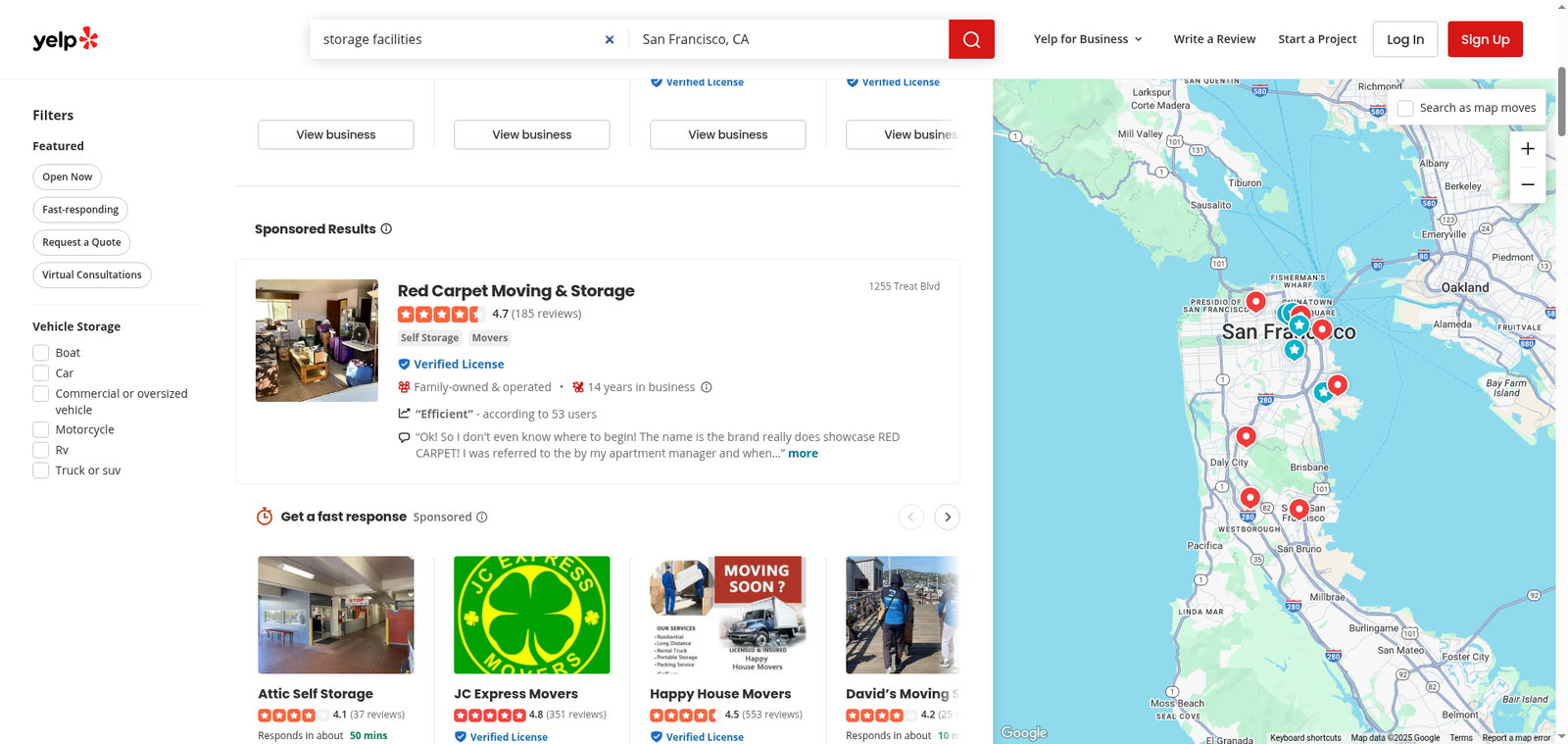Image resolution: width=1568 pixels, height=744 pixels.
Task: Toggle the Fast-responding filter
Action: click(80, 210)
